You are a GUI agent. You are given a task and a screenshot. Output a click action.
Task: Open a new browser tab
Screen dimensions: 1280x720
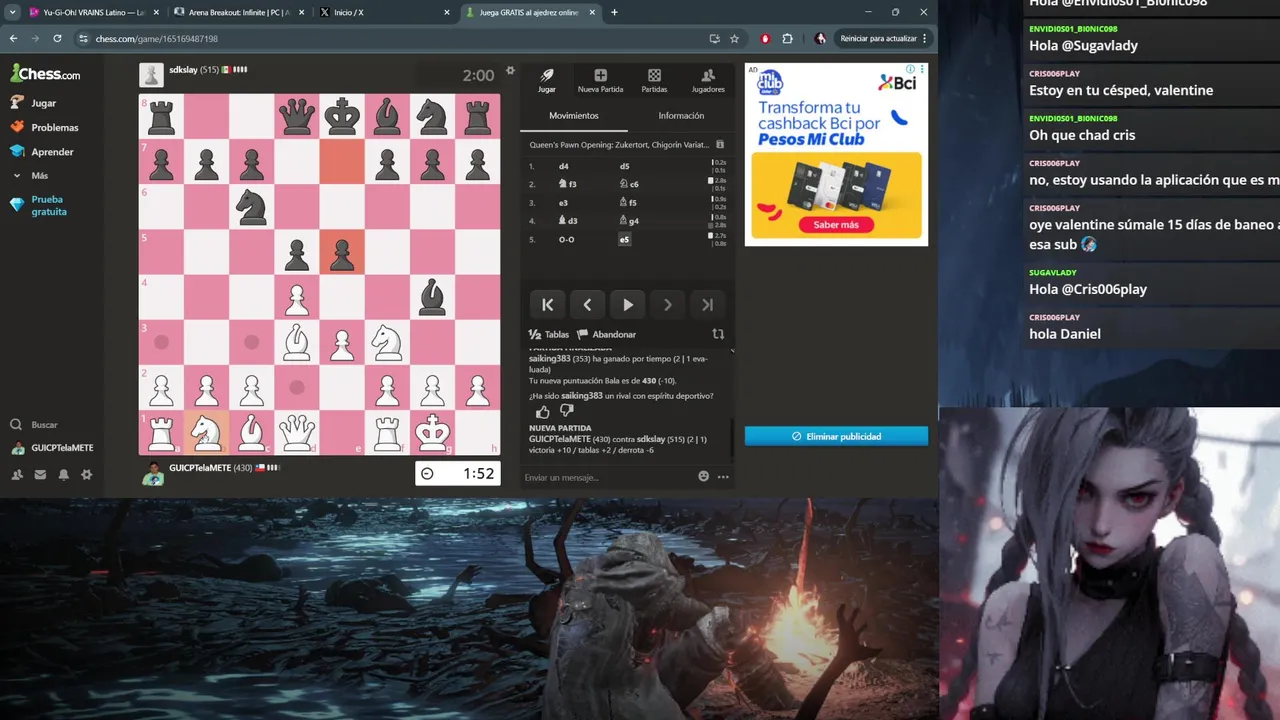tap(614, 12)
